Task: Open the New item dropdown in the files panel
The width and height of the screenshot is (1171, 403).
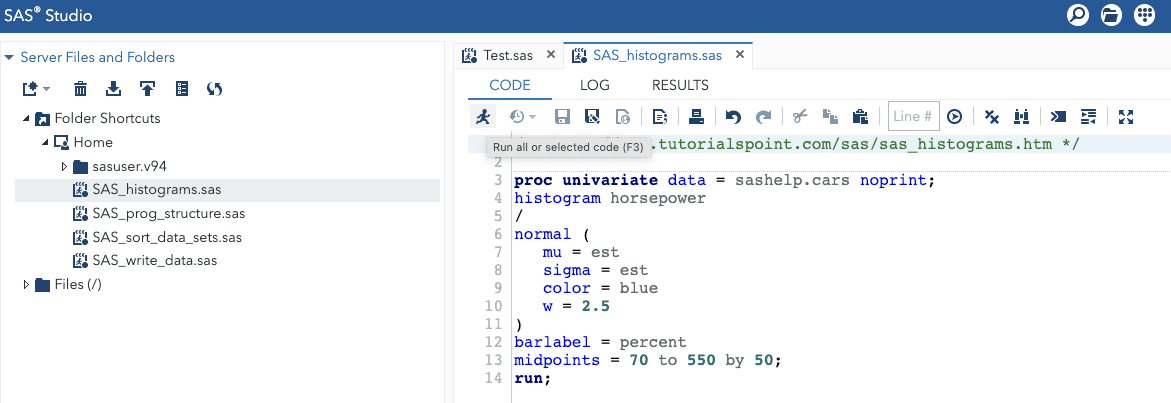Action: (x=36, y=89)
